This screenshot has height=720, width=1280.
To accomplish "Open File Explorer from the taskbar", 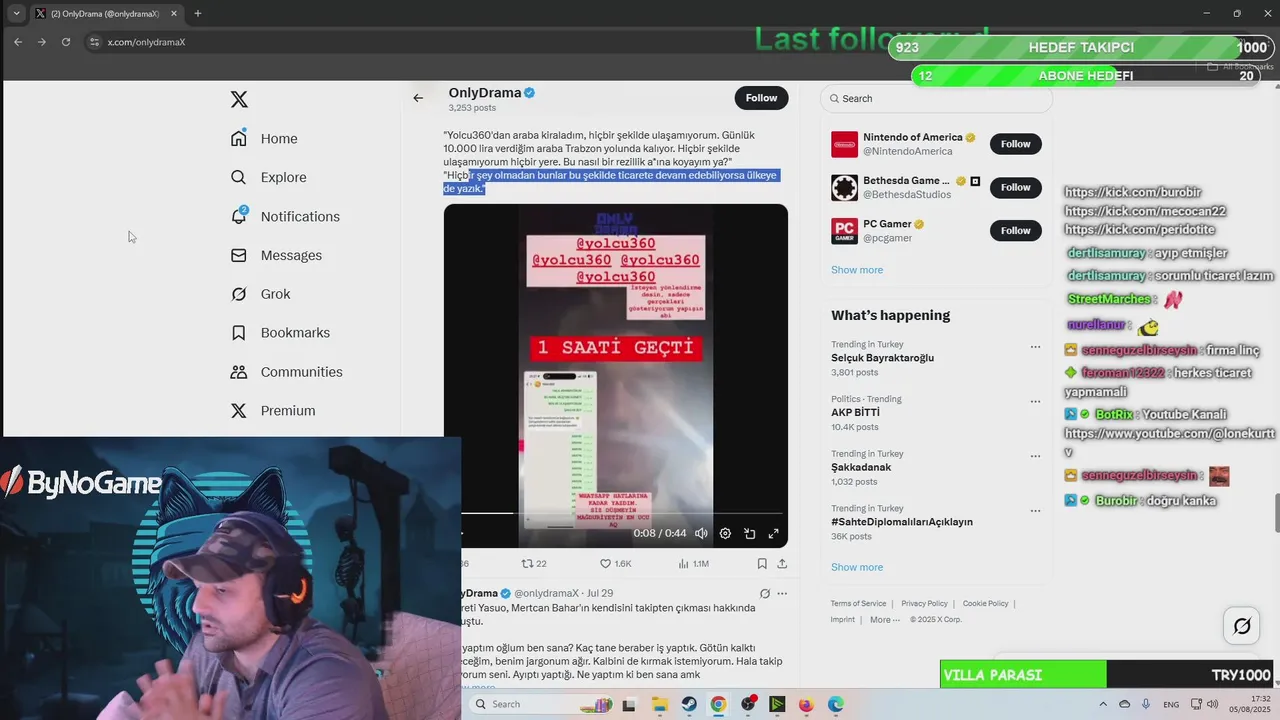I will (x=659, y=704).
